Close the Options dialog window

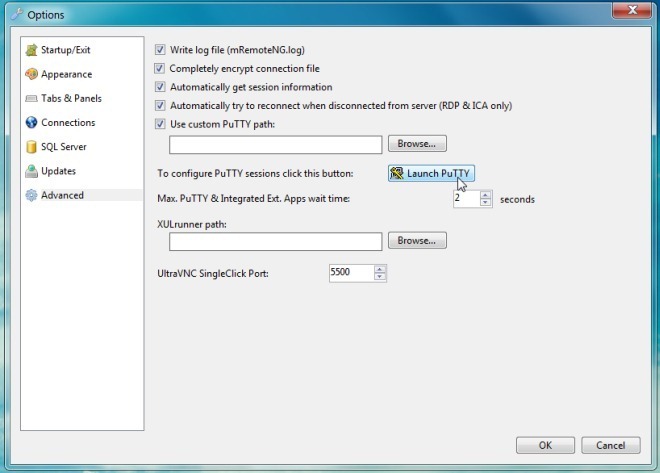(x=632, y=10)
